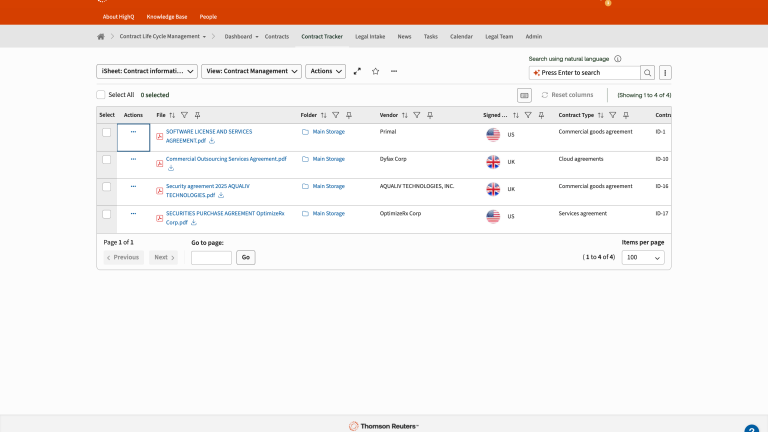Open filter for the Vendor column
The image size is (768, 432).
(416, 115)
